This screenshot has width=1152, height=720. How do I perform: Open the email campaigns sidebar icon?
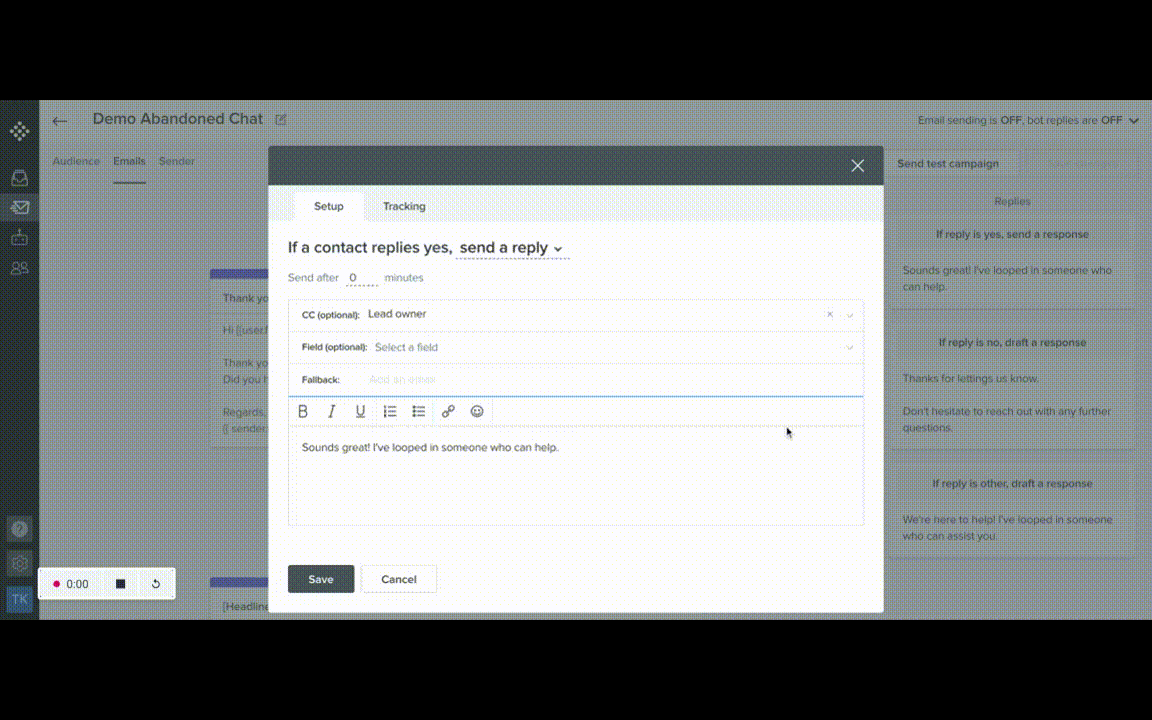click(20, 208)
